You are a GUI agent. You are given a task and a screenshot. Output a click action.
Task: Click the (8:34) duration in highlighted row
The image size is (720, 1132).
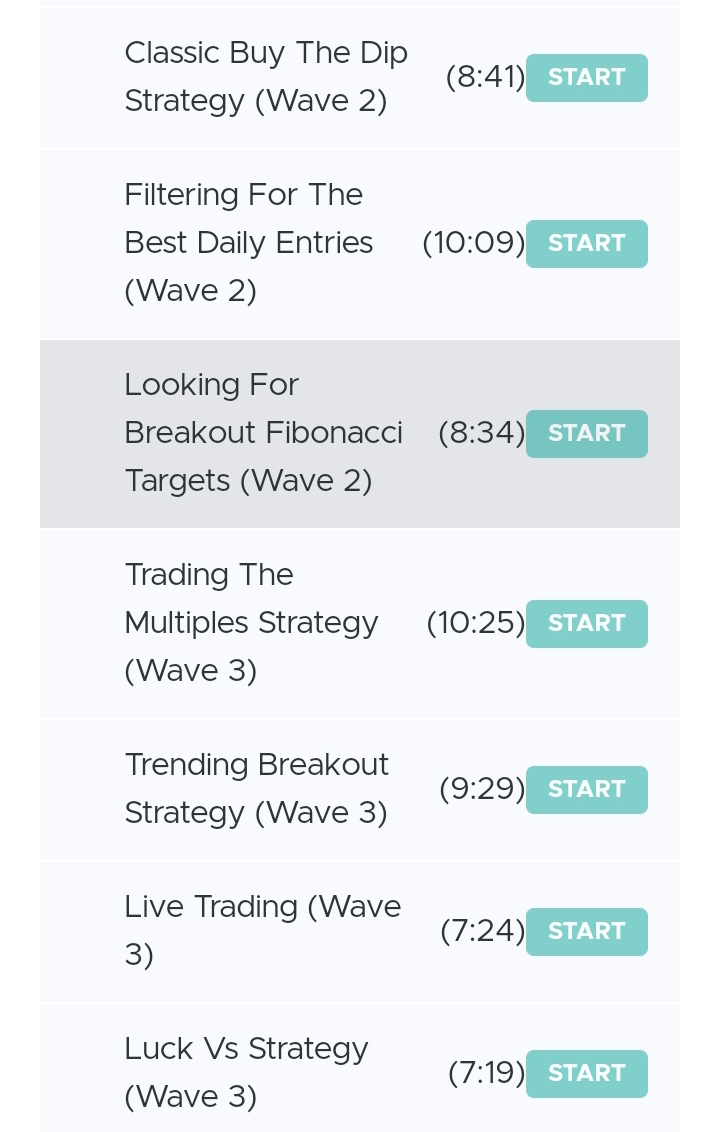[482, 432]
